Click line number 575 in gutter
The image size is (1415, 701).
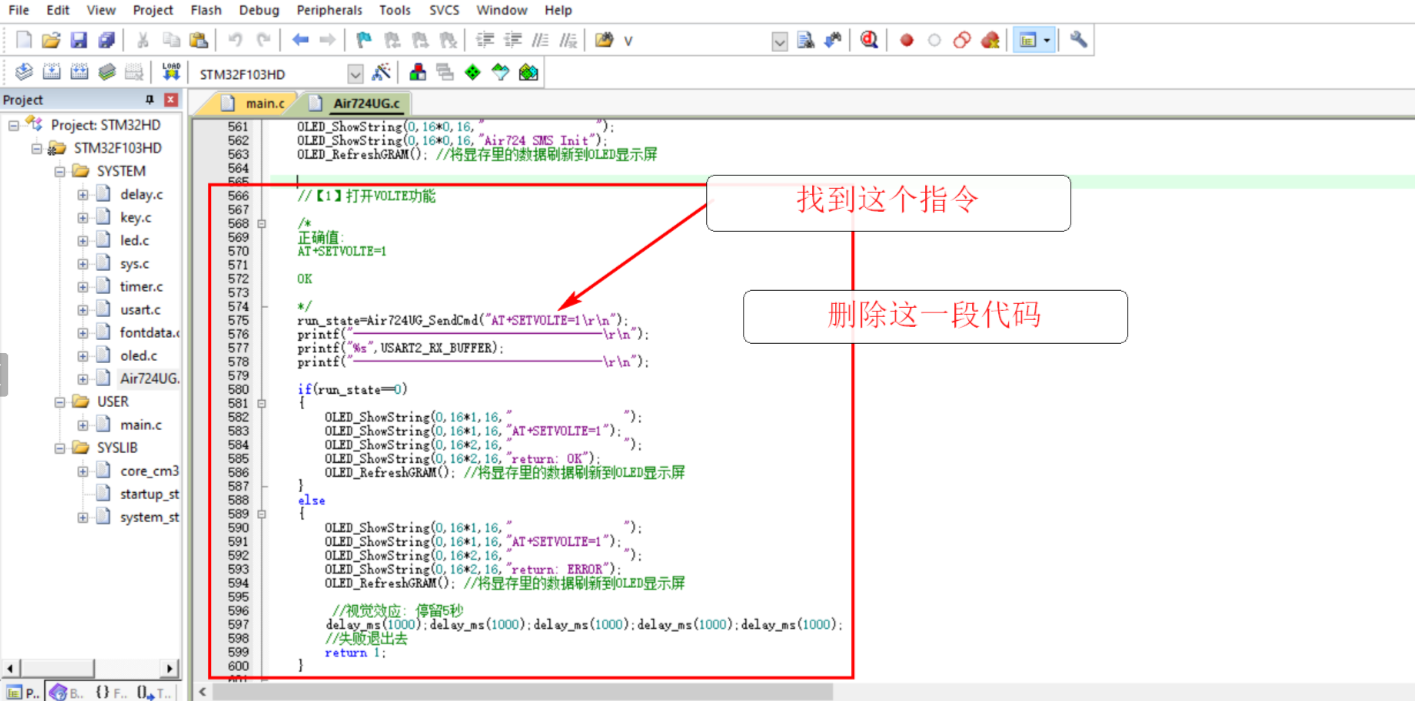click(238, 320)
